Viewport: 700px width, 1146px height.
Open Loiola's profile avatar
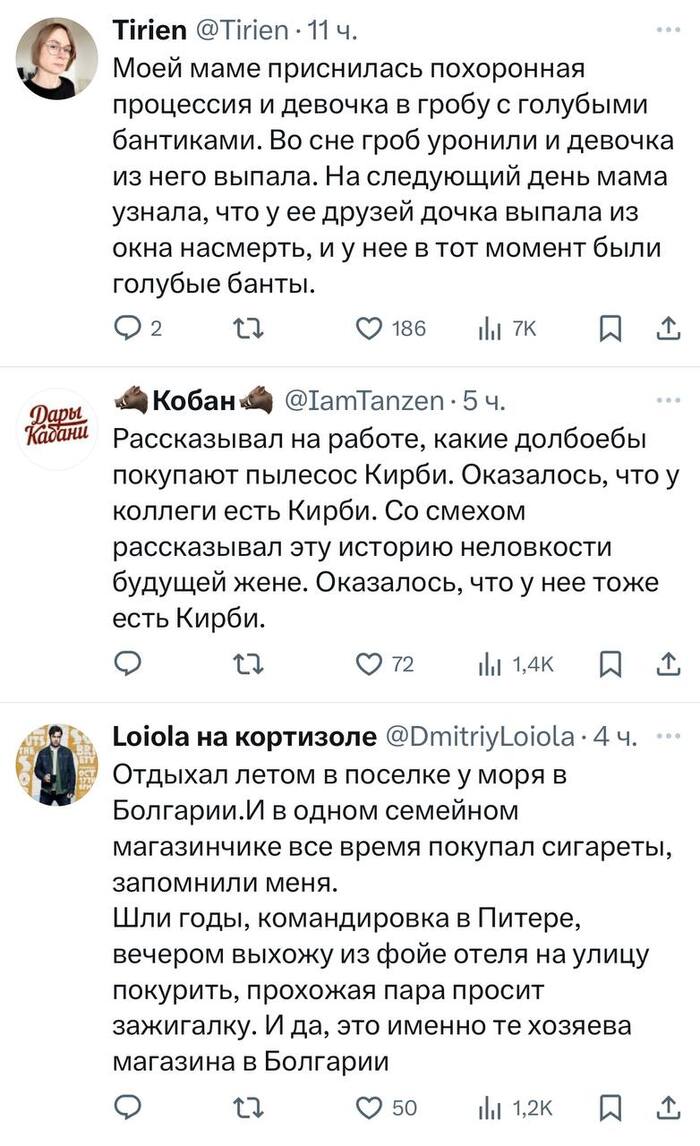pyautogui.click(x=58, y=763)
